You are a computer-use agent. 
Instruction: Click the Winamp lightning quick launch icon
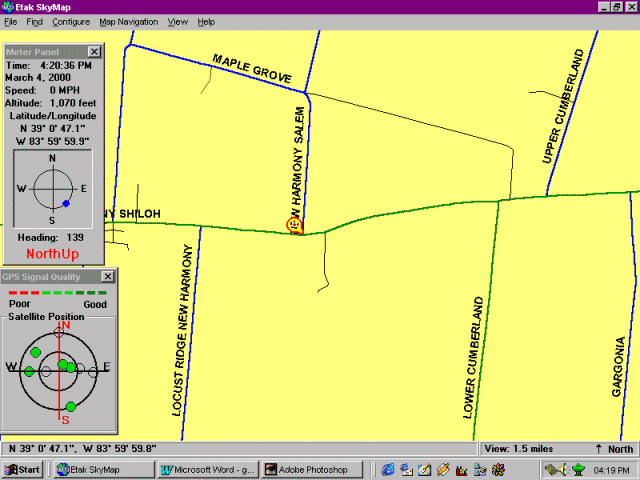coord(443,470)
